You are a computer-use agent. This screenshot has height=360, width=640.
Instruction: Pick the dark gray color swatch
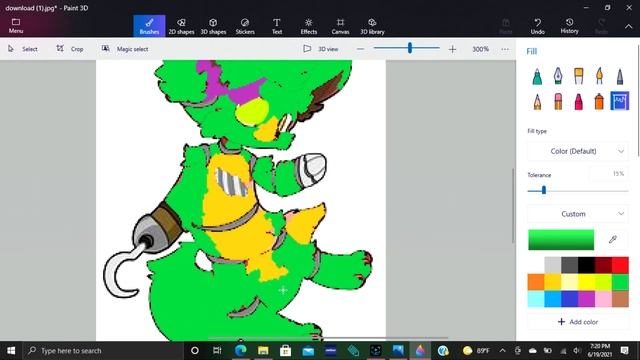(x=569, y=265)
